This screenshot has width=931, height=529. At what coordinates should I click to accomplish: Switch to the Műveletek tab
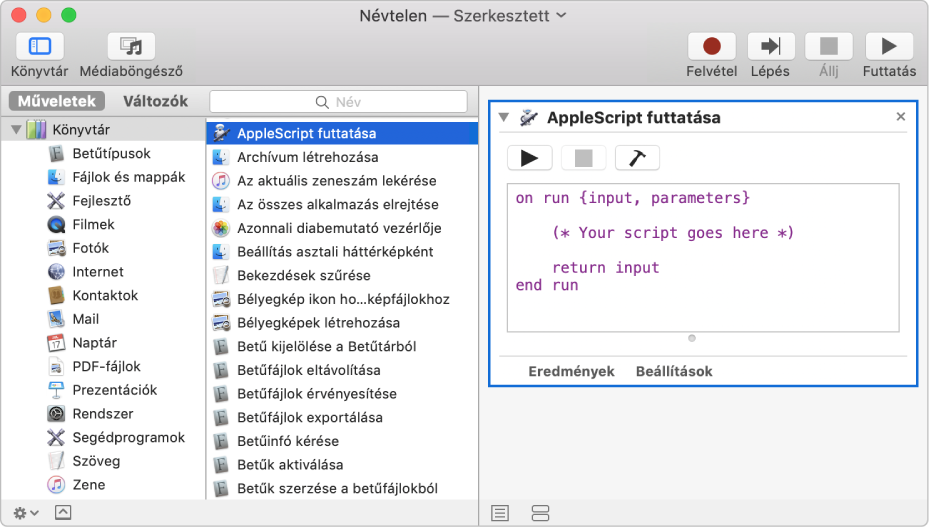pos(54,101)
